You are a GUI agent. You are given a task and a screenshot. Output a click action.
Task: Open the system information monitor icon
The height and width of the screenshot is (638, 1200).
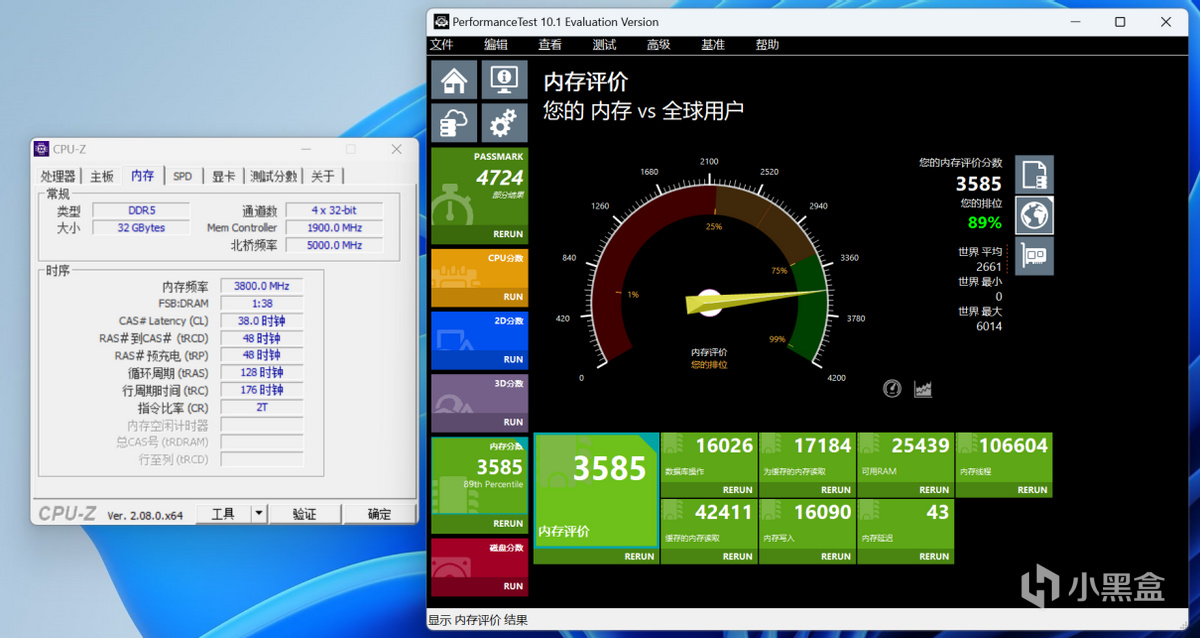(504, 80)
